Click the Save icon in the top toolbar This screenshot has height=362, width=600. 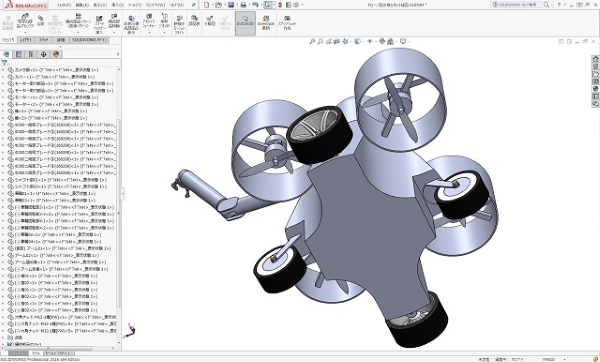click(231, 5)
